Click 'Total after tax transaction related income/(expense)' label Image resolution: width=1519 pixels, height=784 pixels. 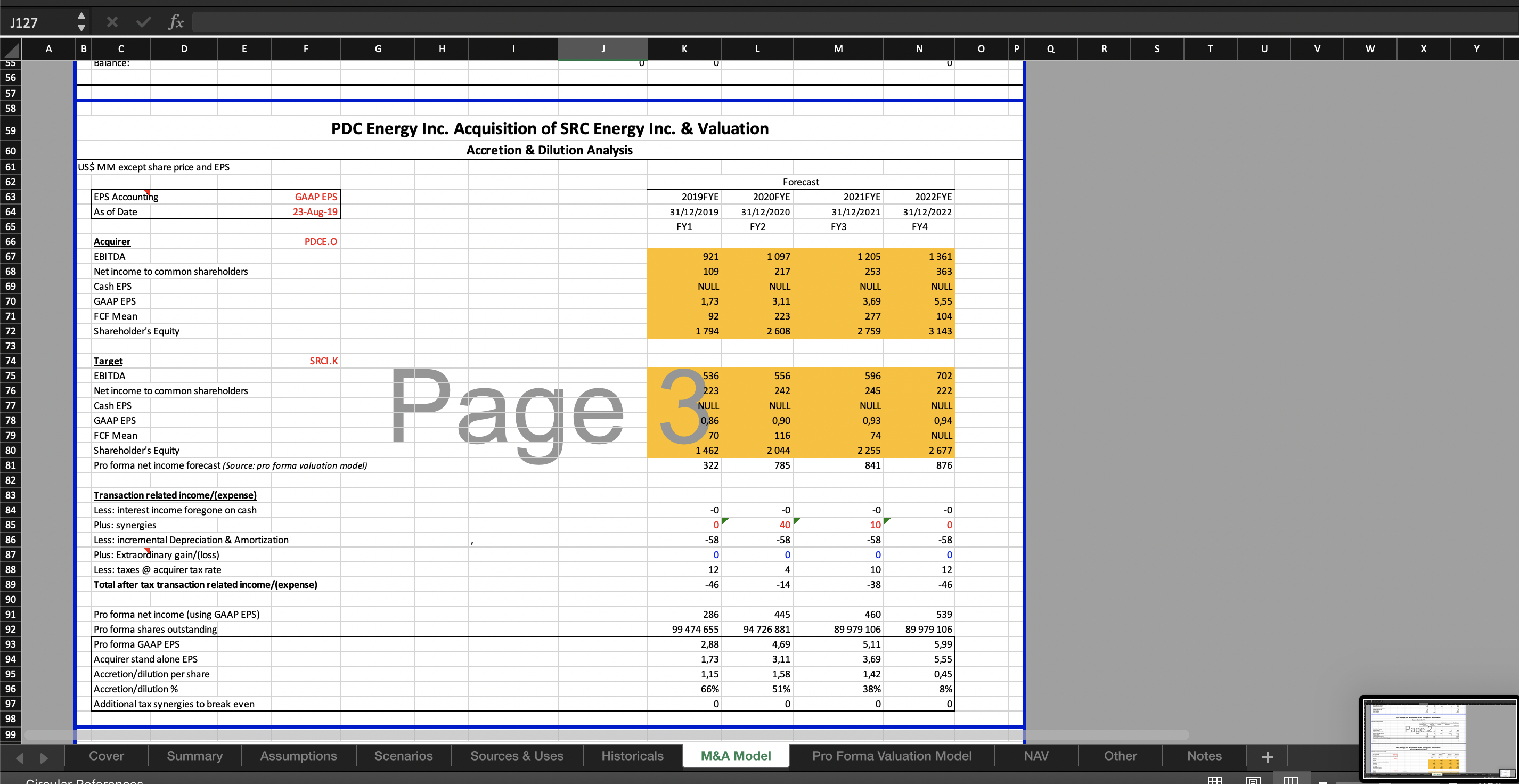[205, 585]
